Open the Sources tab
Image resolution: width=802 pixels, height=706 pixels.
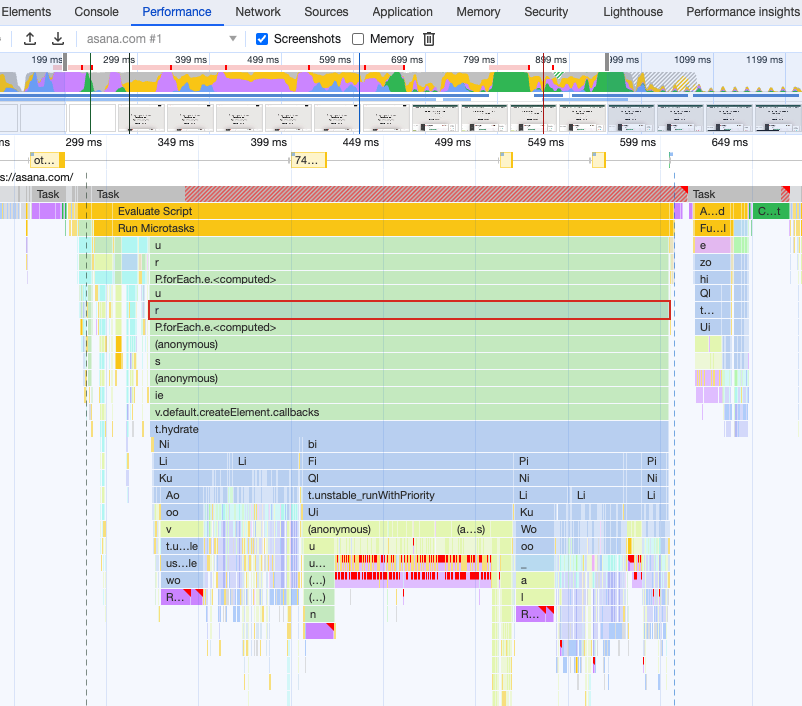coord(326,12)
